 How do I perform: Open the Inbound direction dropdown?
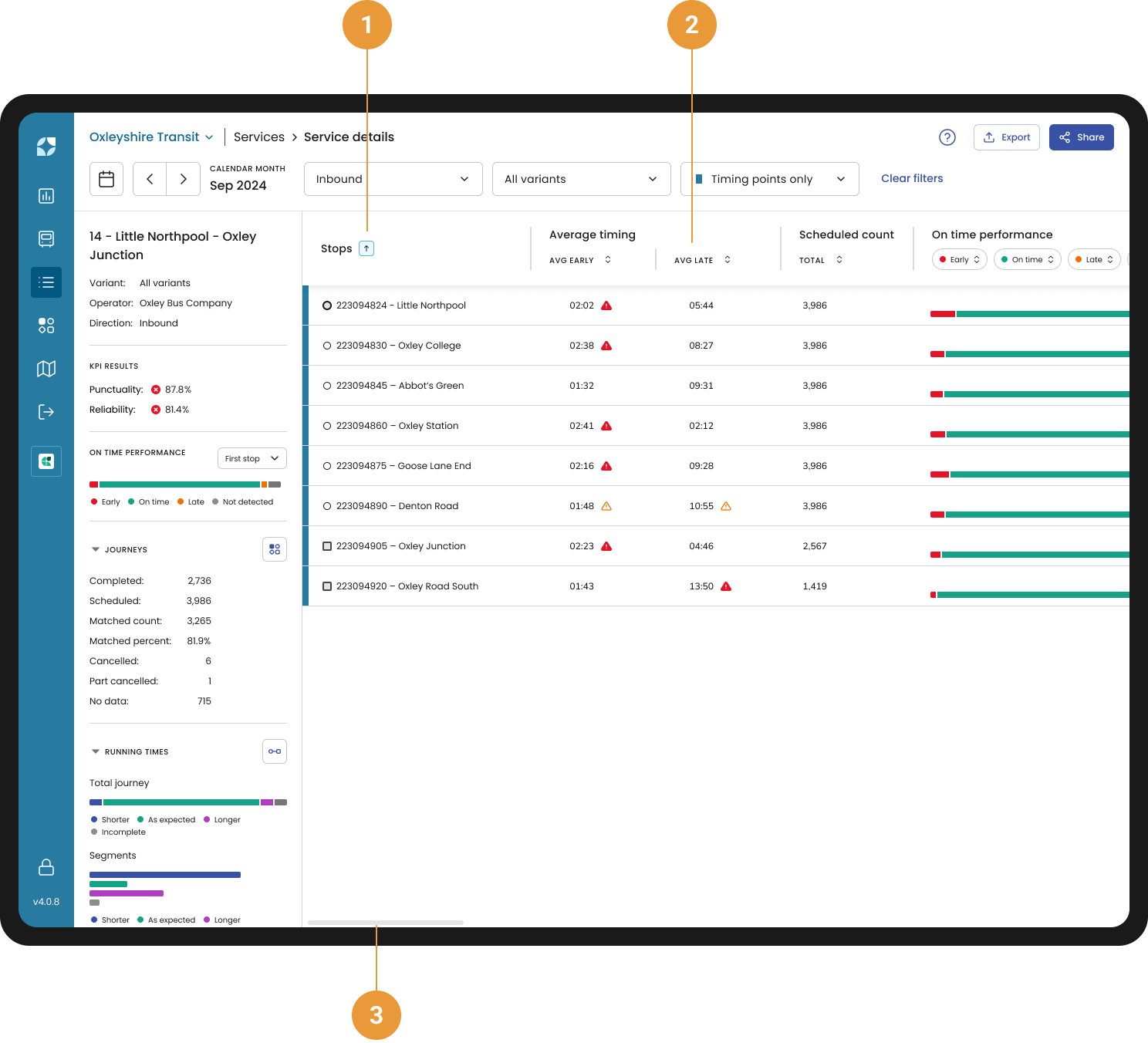393,179
